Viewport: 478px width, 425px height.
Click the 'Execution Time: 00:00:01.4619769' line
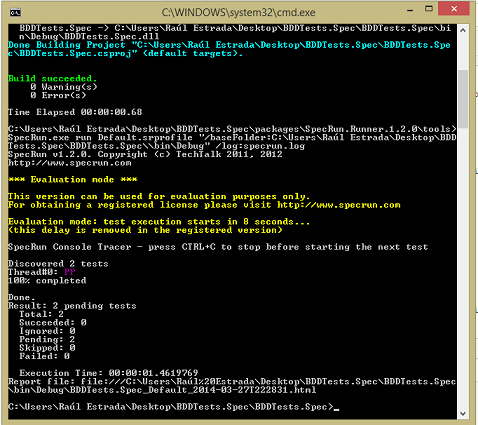(x=109, y=373)
